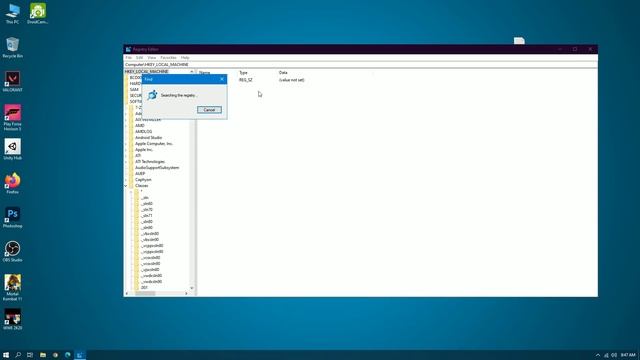Open the Edit menu
Viewport: 640px width, 360px height.
(x=140, y=58)
